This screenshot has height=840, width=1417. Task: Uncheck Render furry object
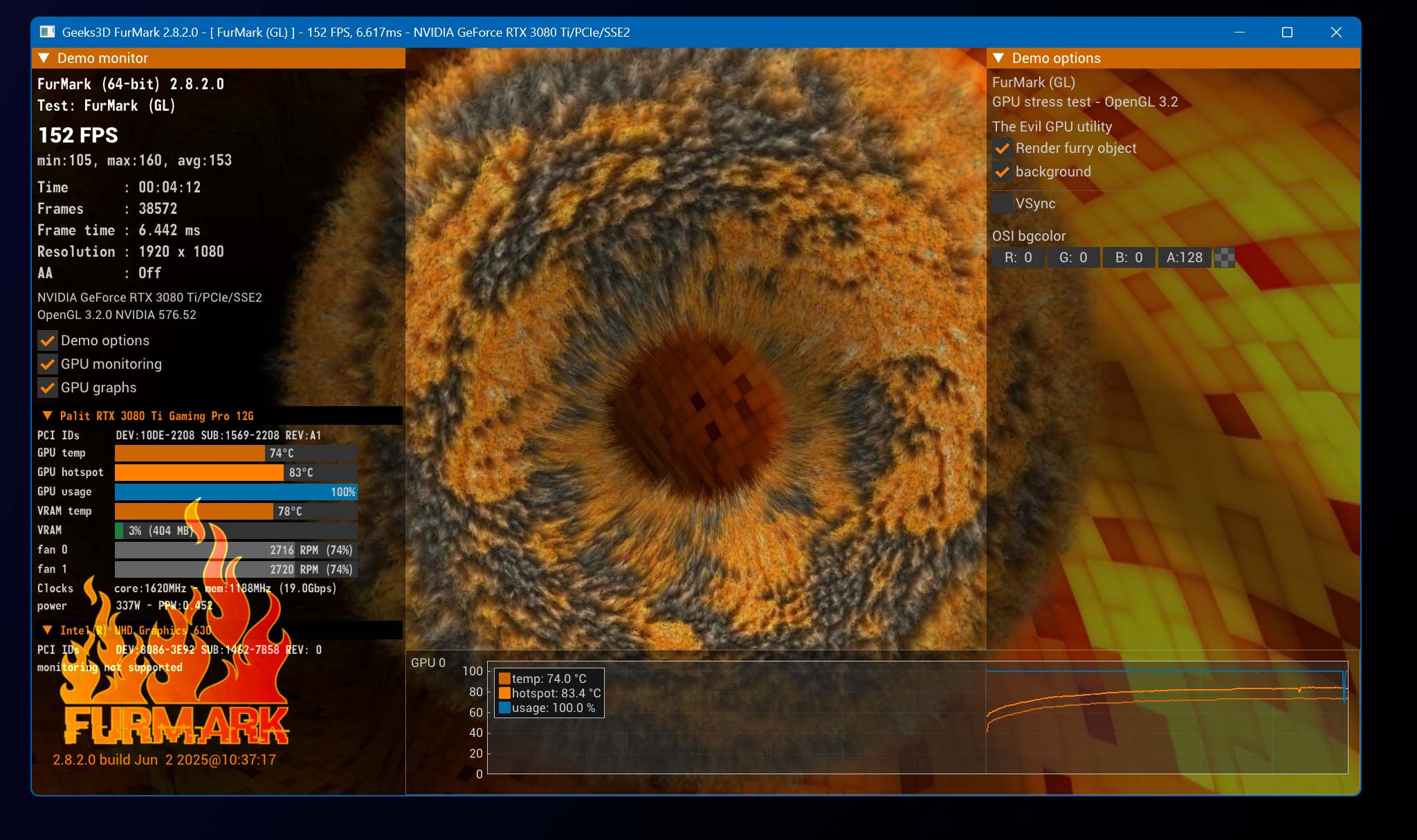point(1003,148)
